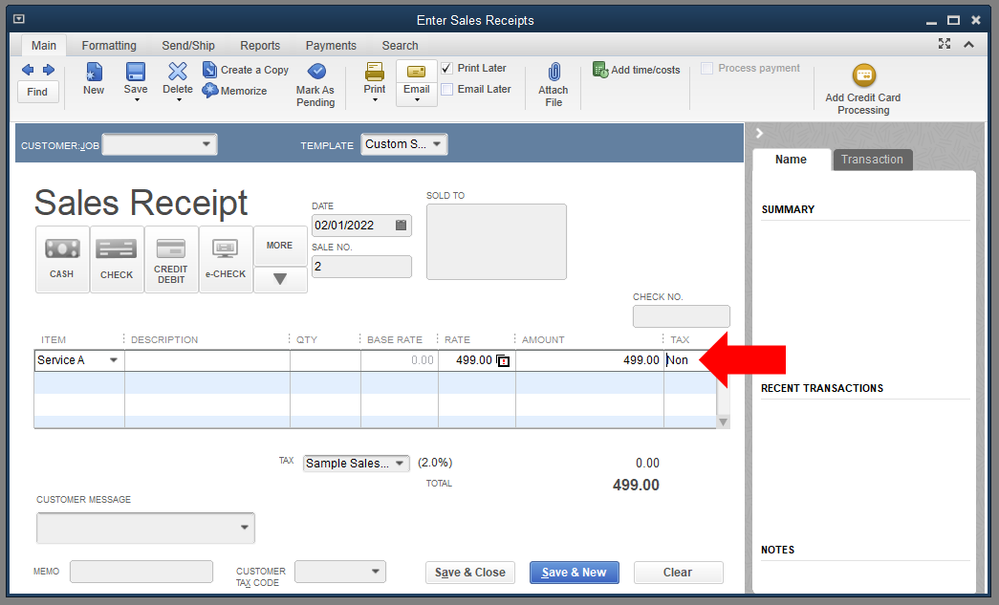Switch to the Send/Ship tab
Screen dimensions: 999x605
point(188,46)
